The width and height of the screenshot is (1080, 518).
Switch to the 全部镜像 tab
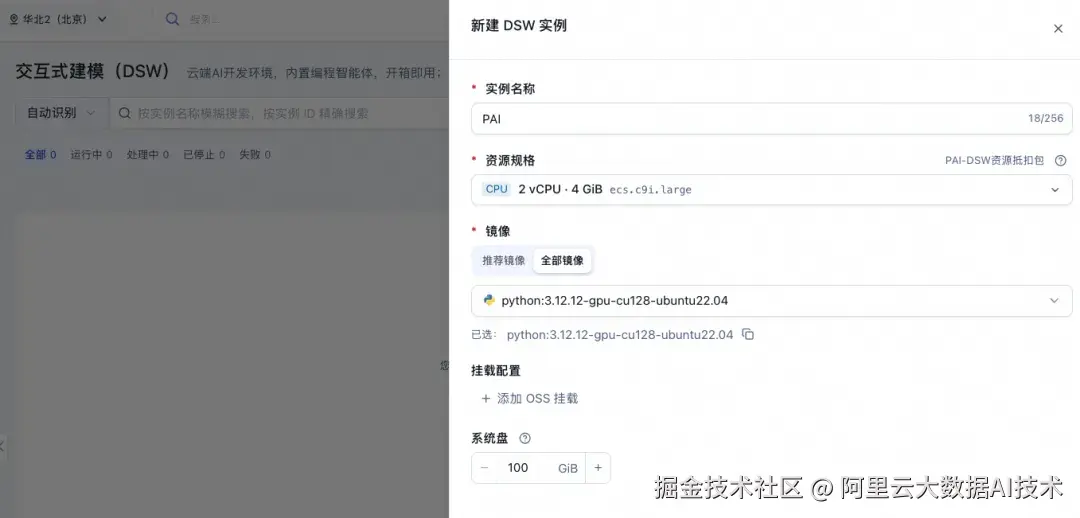[562, 260]
